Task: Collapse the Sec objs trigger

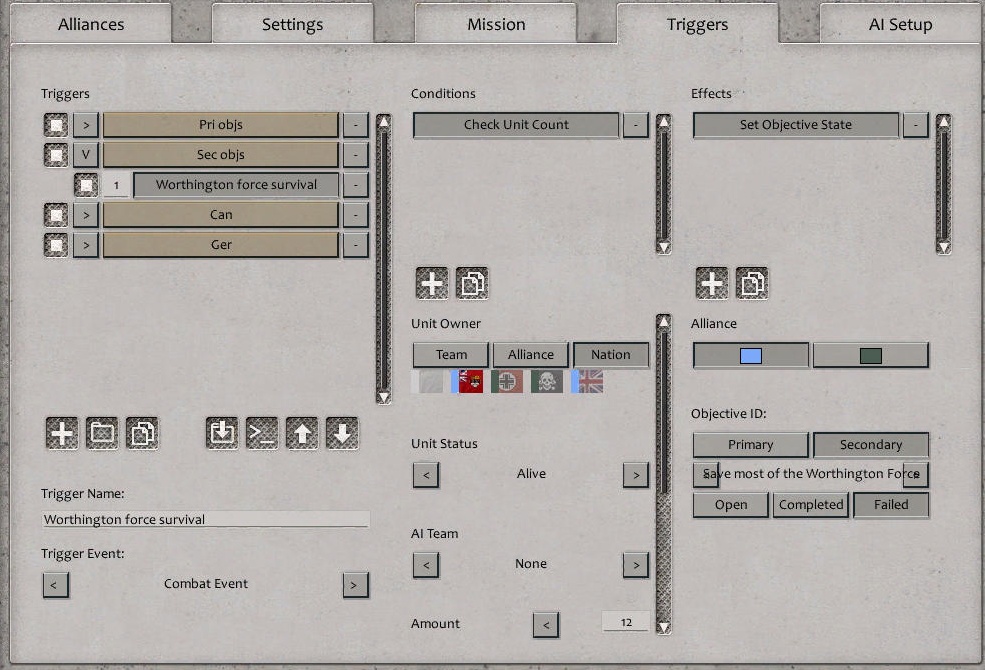Action: click(x=85, y=154)
